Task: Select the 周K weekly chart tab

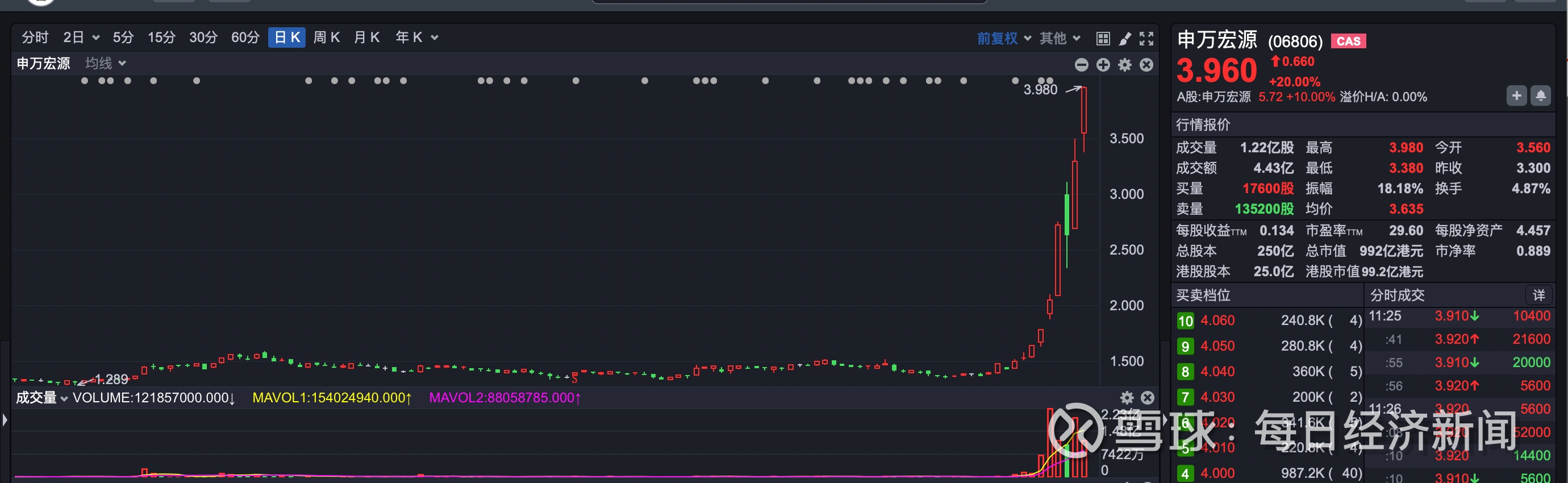Action: click(326, 38)
